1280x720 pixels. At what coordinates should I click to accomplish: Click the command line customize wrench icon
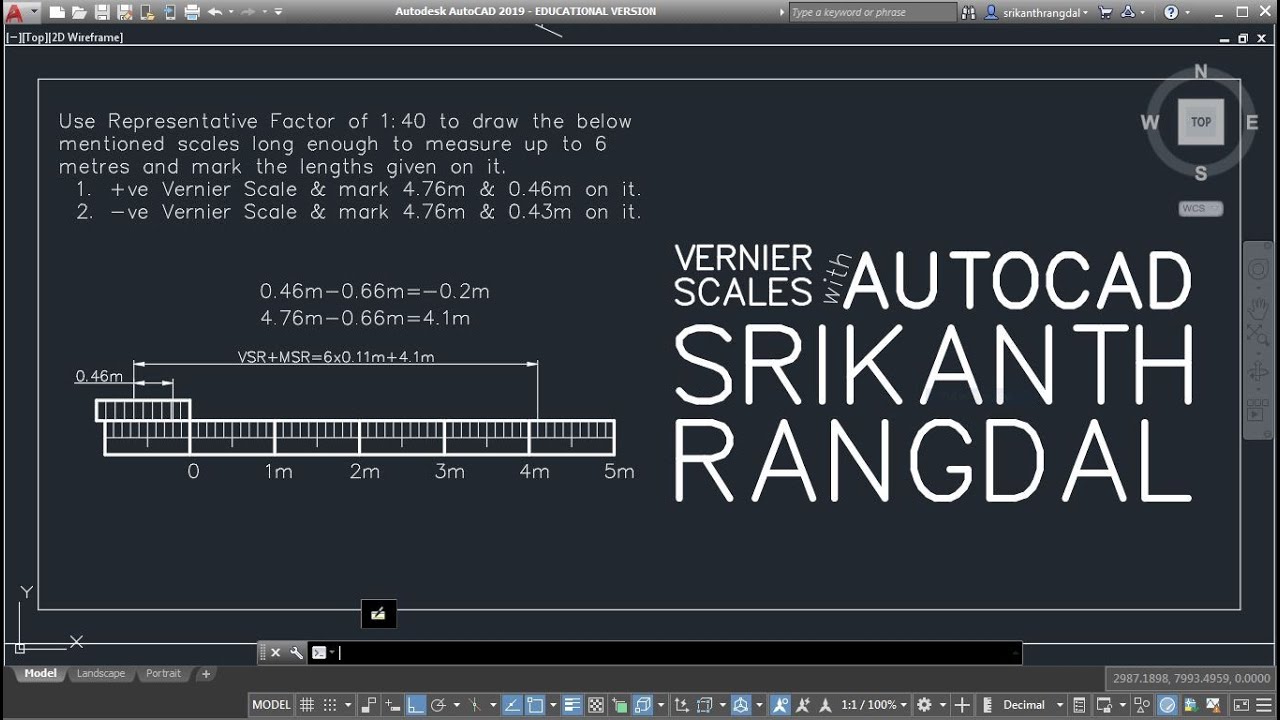pos(296,653)
